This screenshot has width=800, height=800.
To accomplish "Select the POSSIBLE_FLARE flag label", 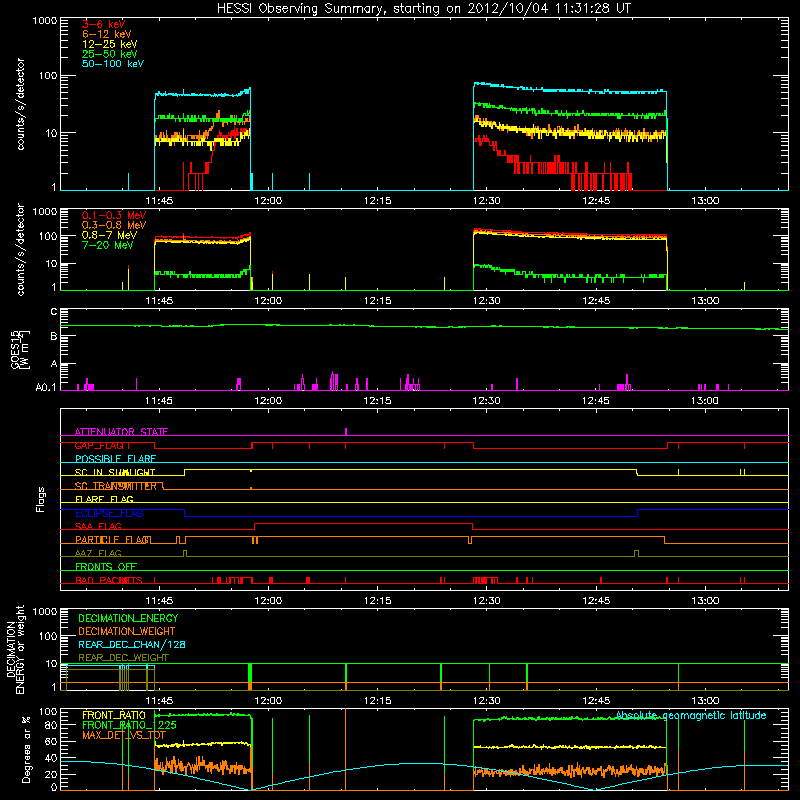I will pyautogui.click(x=115, y=459).
